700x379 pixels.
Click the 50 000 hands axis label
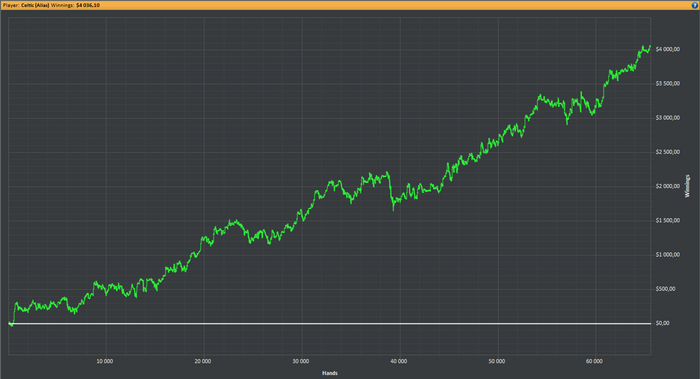pyautogui.click(x=496, y=361)
